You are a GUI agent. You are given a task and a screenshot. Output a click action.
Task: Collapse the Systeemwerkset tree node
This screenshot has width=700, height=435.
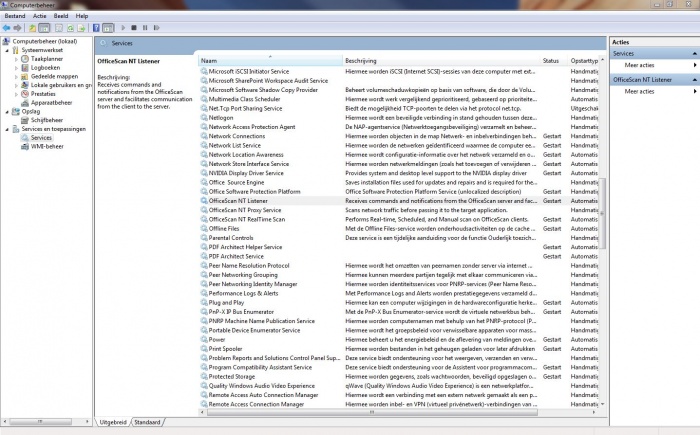(7, 50)
